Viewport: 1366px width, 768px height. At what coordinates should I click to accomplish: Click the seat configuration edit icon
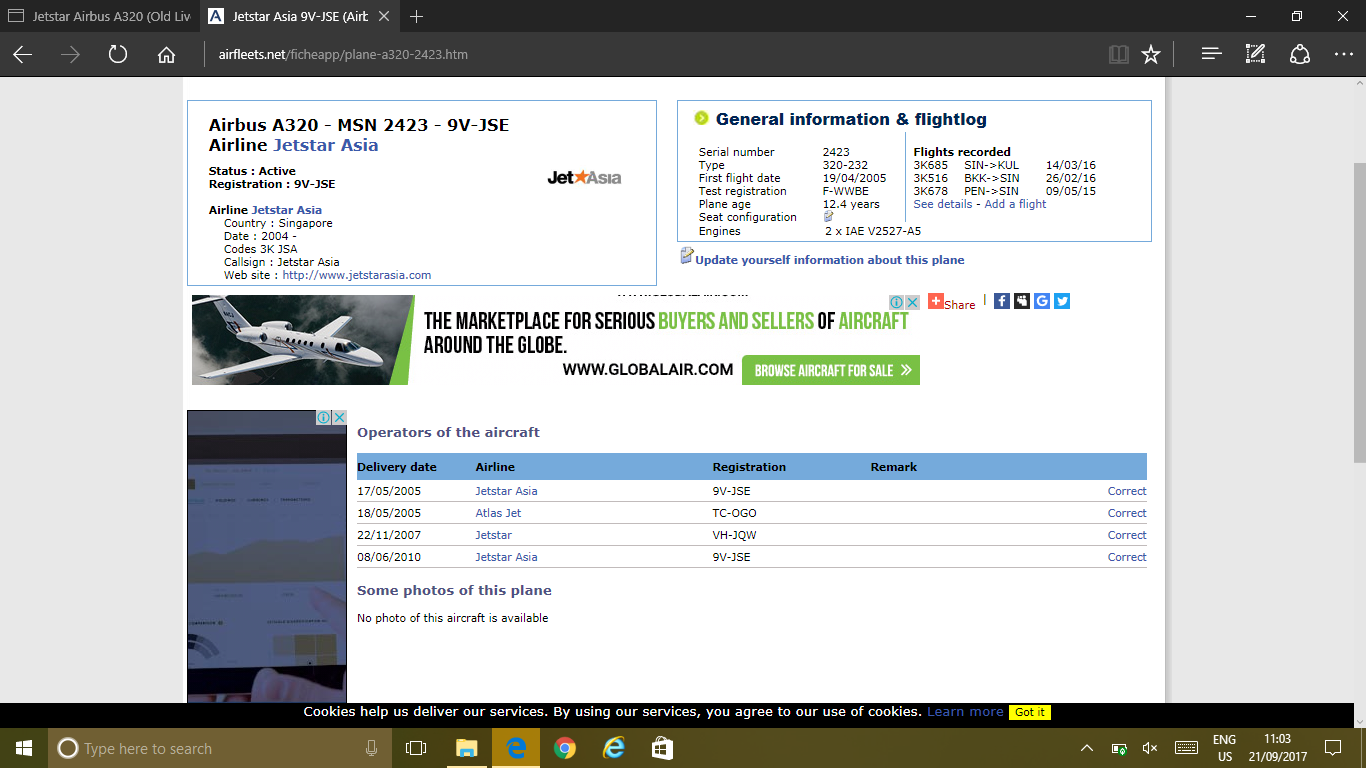click(x=828, y=216)
